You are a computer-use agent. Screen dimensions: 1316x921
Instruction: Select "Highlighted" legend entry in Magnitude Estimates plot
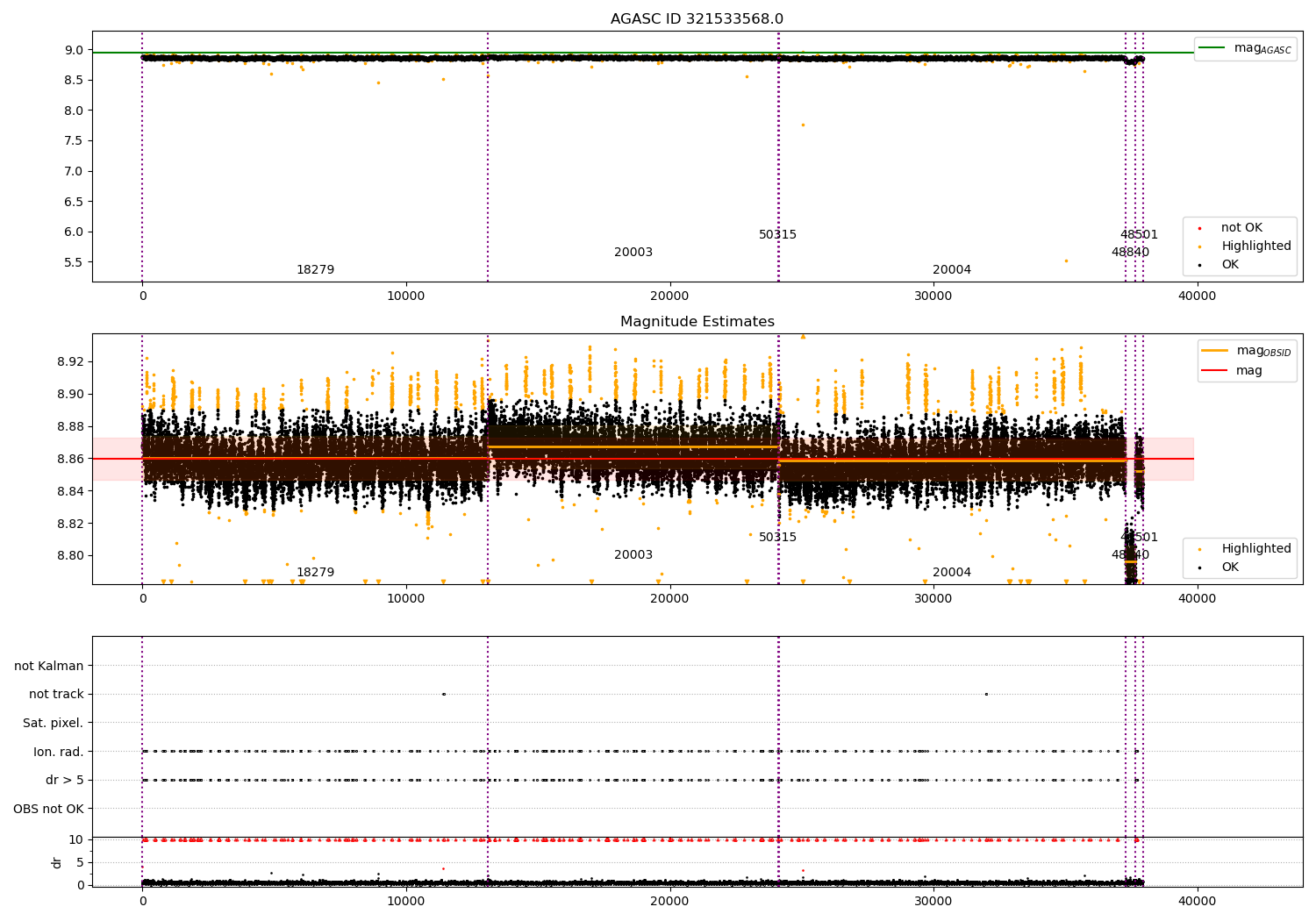1246,548
